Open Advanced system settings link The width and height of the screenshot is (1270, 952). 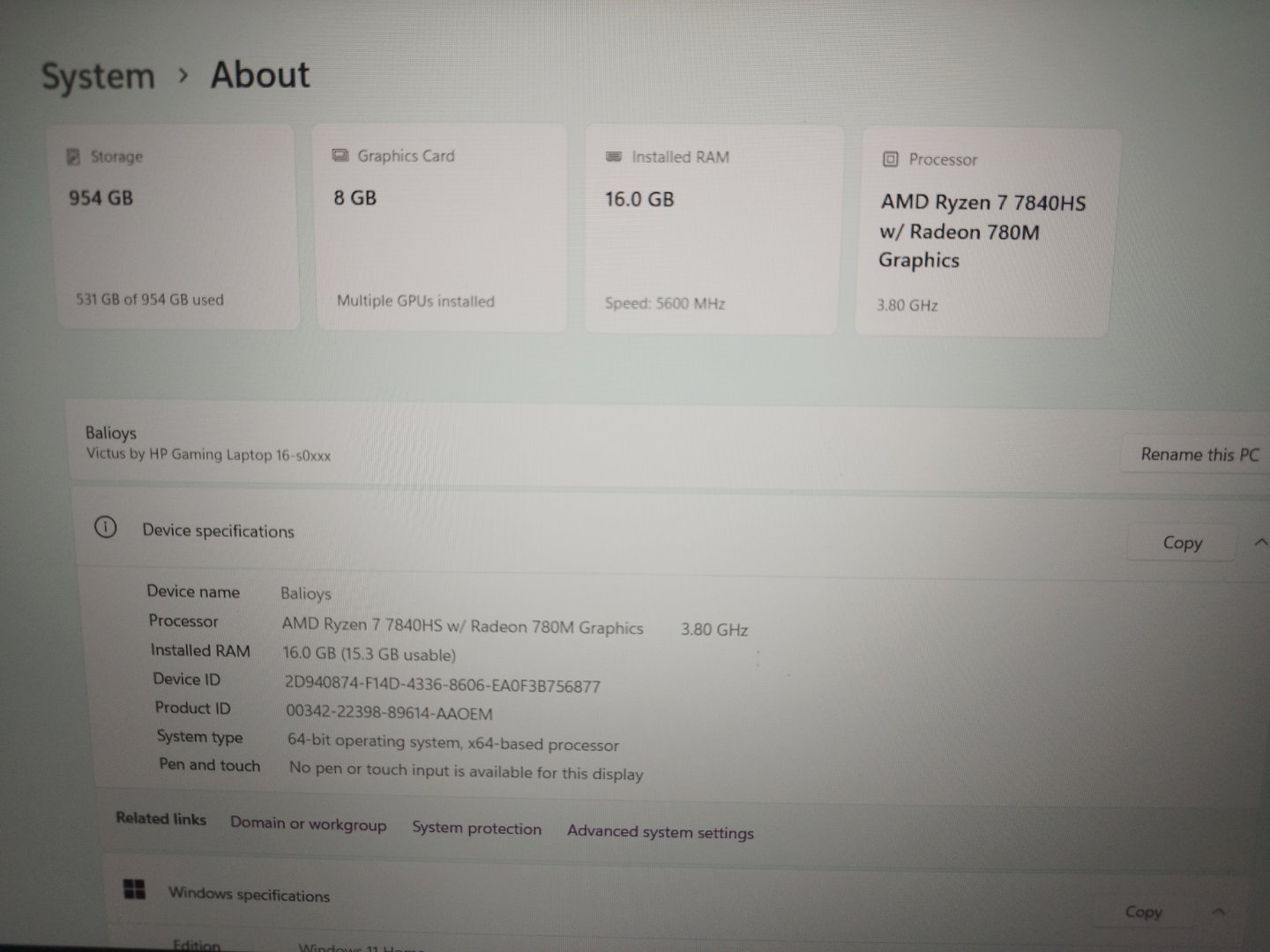(661, 832)
